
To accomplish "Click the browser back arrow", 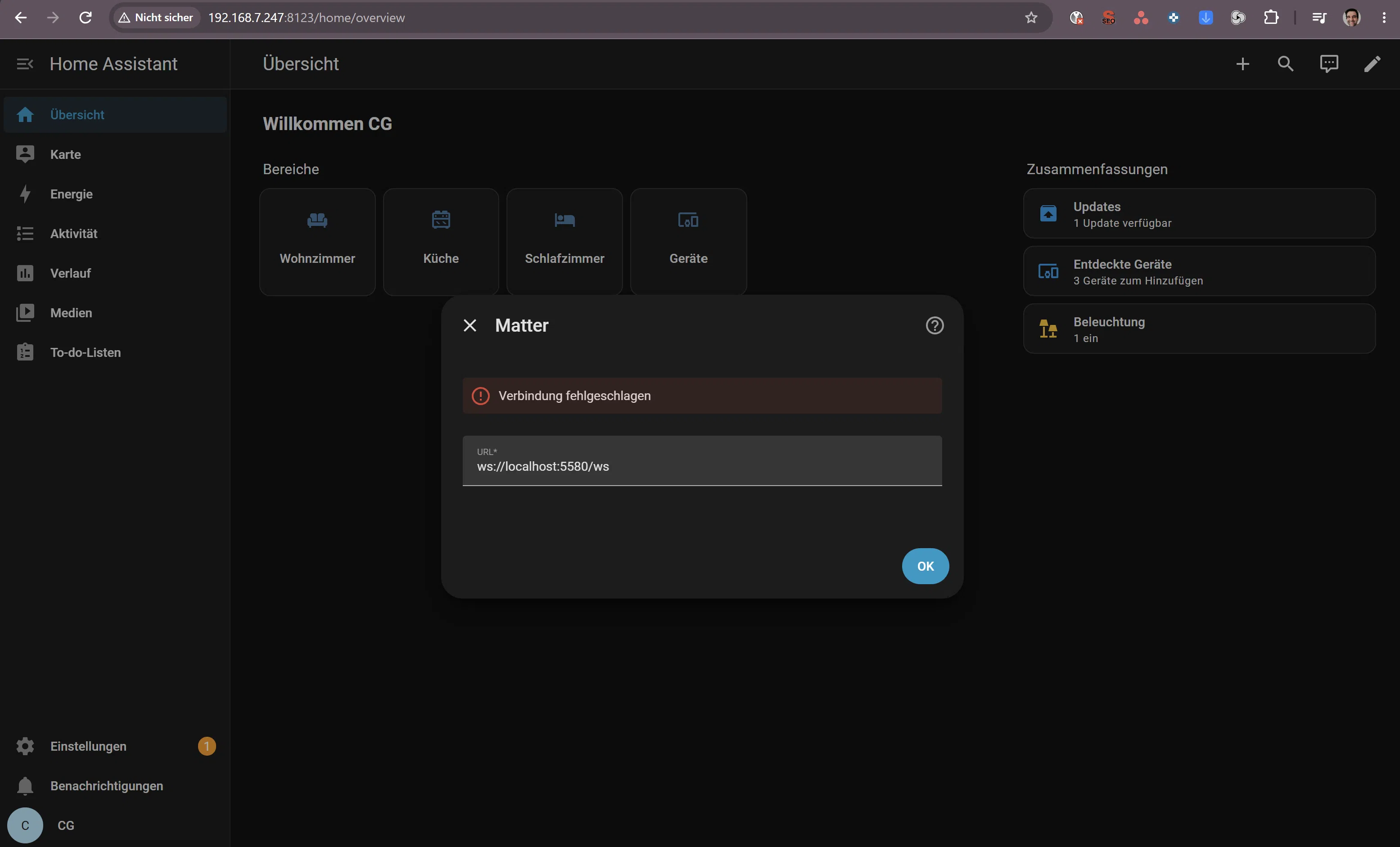I will [21, 18].
